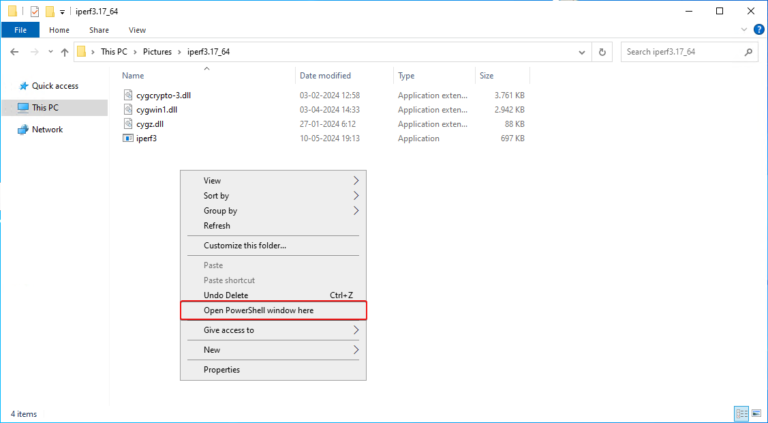The height and width of the screenshot is (423, 768).
Task: Click the title bar folder icon
Action: (12, 11)
